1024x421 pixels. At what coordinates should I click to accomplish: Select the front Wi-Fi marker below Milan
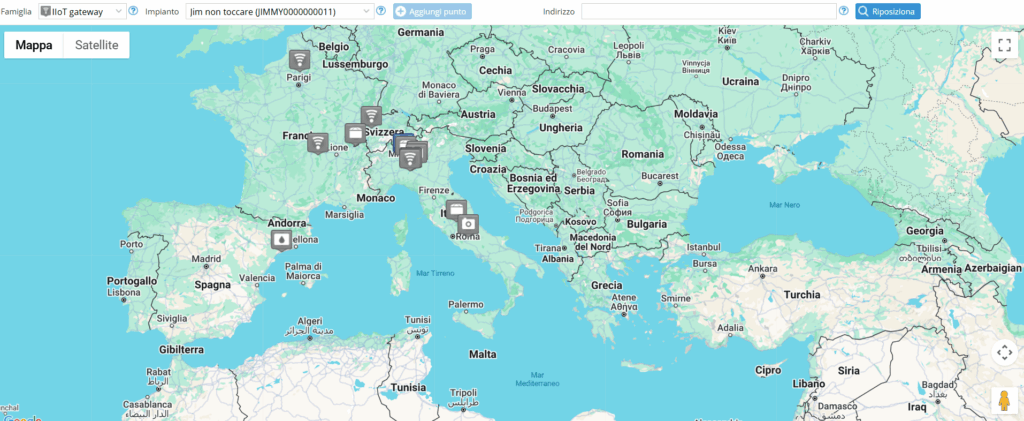(x=409, y=159)
